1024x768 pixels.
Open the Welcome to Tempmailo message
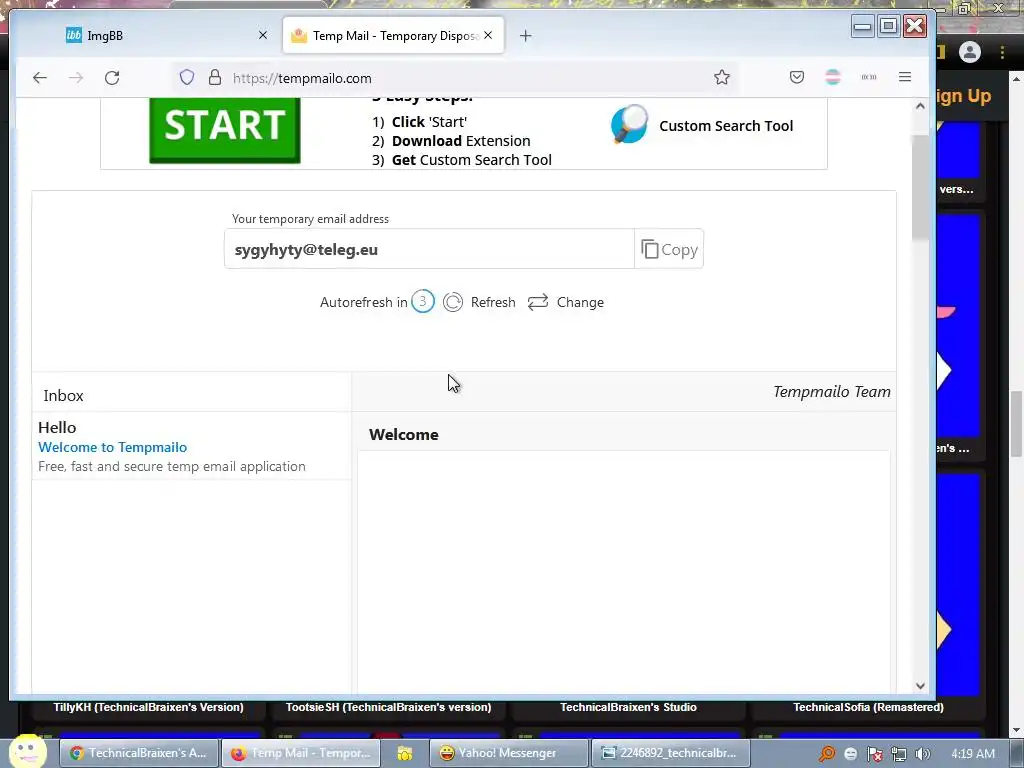pyautogui.click(x=112, y=447)
